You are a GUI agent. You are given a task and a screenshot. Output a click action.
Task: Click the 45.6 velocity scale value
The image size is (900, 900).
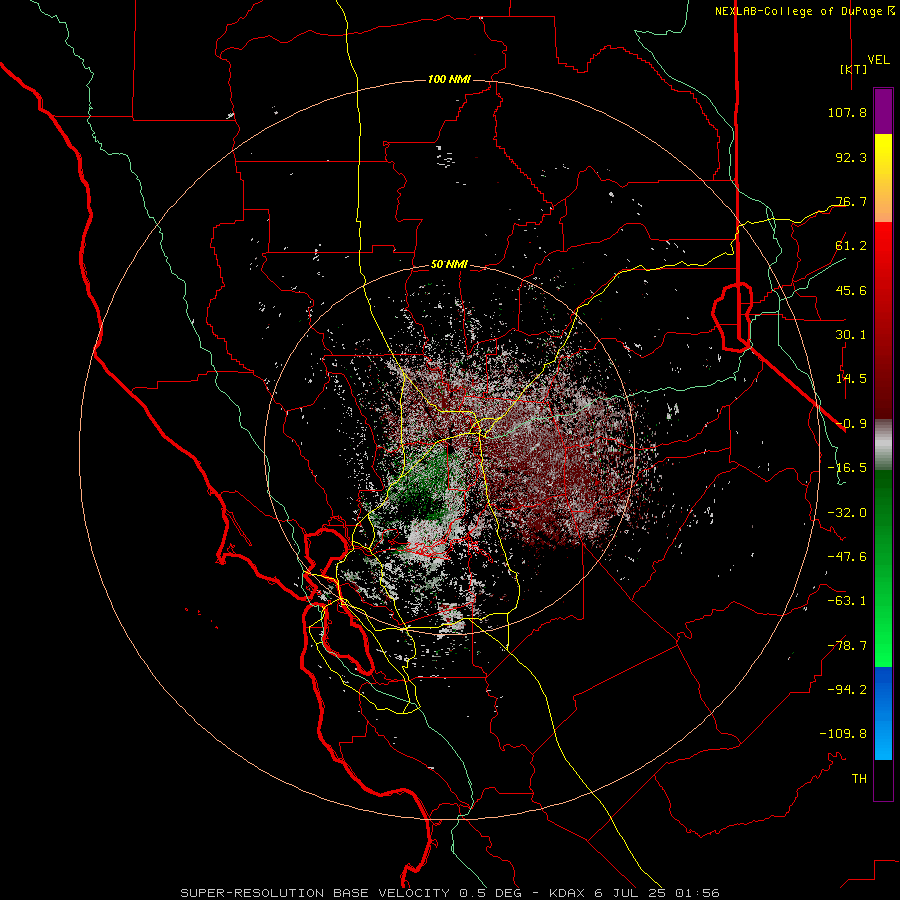[x=851, y=290]
